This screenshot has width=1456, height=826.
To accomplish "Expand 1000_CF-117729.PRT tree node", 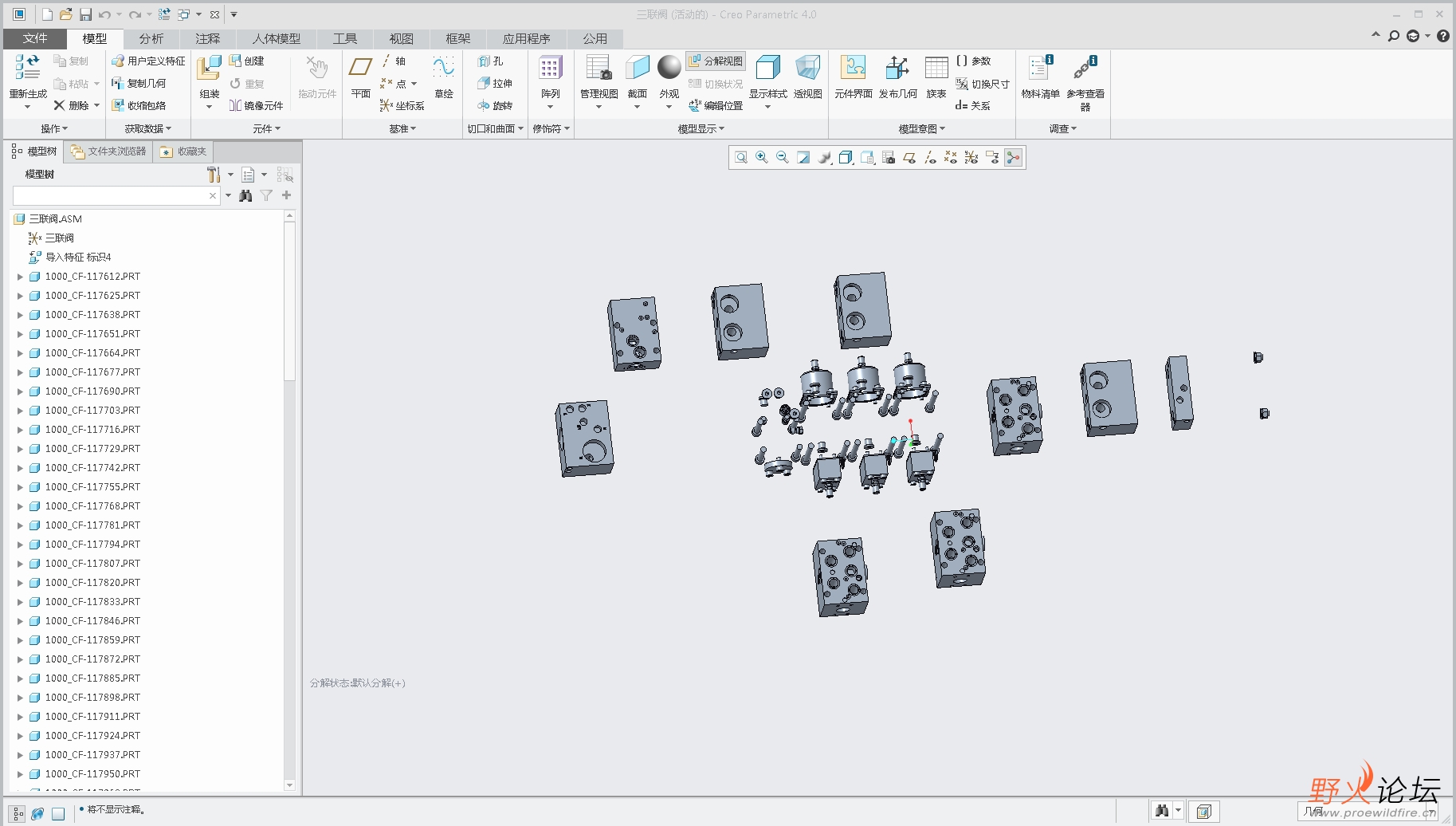I will tap(20, 449).
